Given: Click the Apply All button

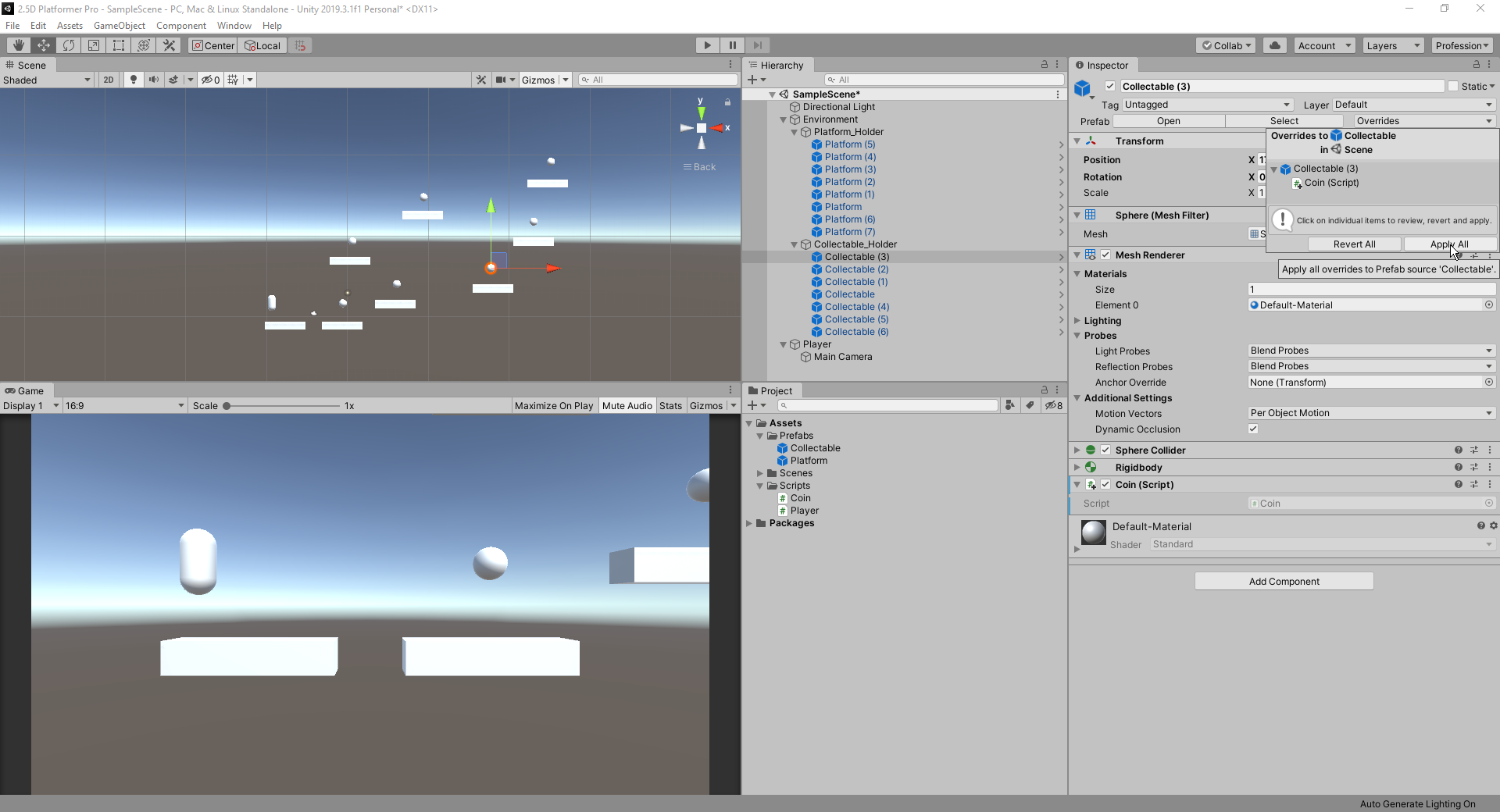Looking at the screenshot, I should (1449, 244).
